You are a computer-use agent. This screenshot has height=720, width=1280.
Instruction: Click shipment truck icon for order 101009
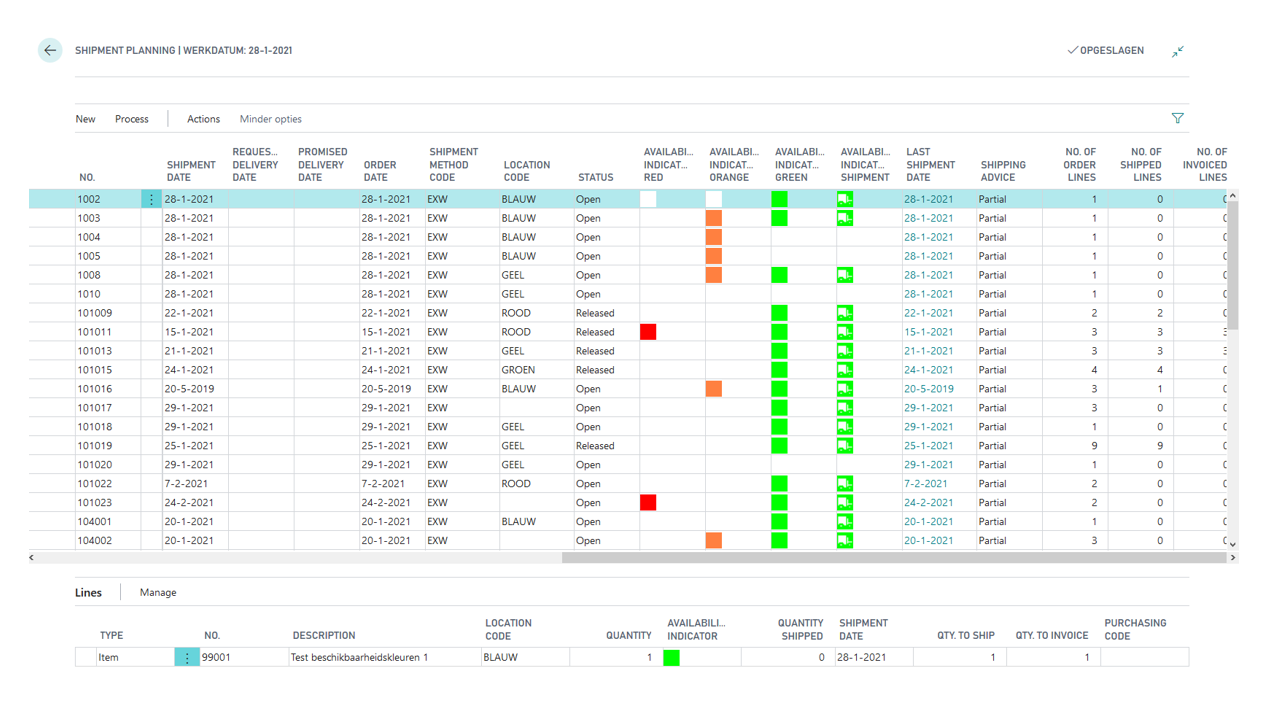point(845,313)
